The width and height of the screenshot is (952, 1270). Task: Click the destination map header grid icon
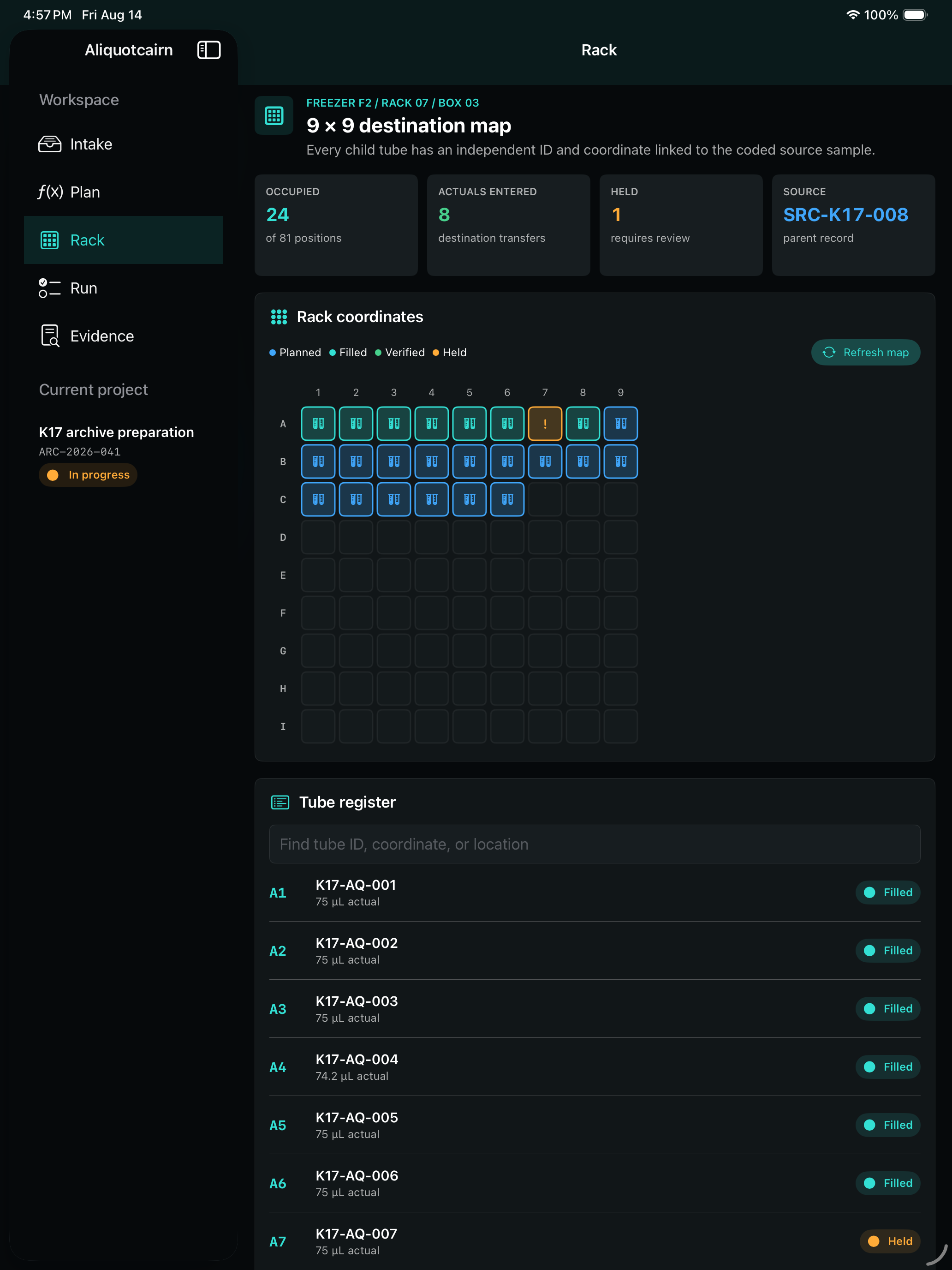[x=274, y=116]
